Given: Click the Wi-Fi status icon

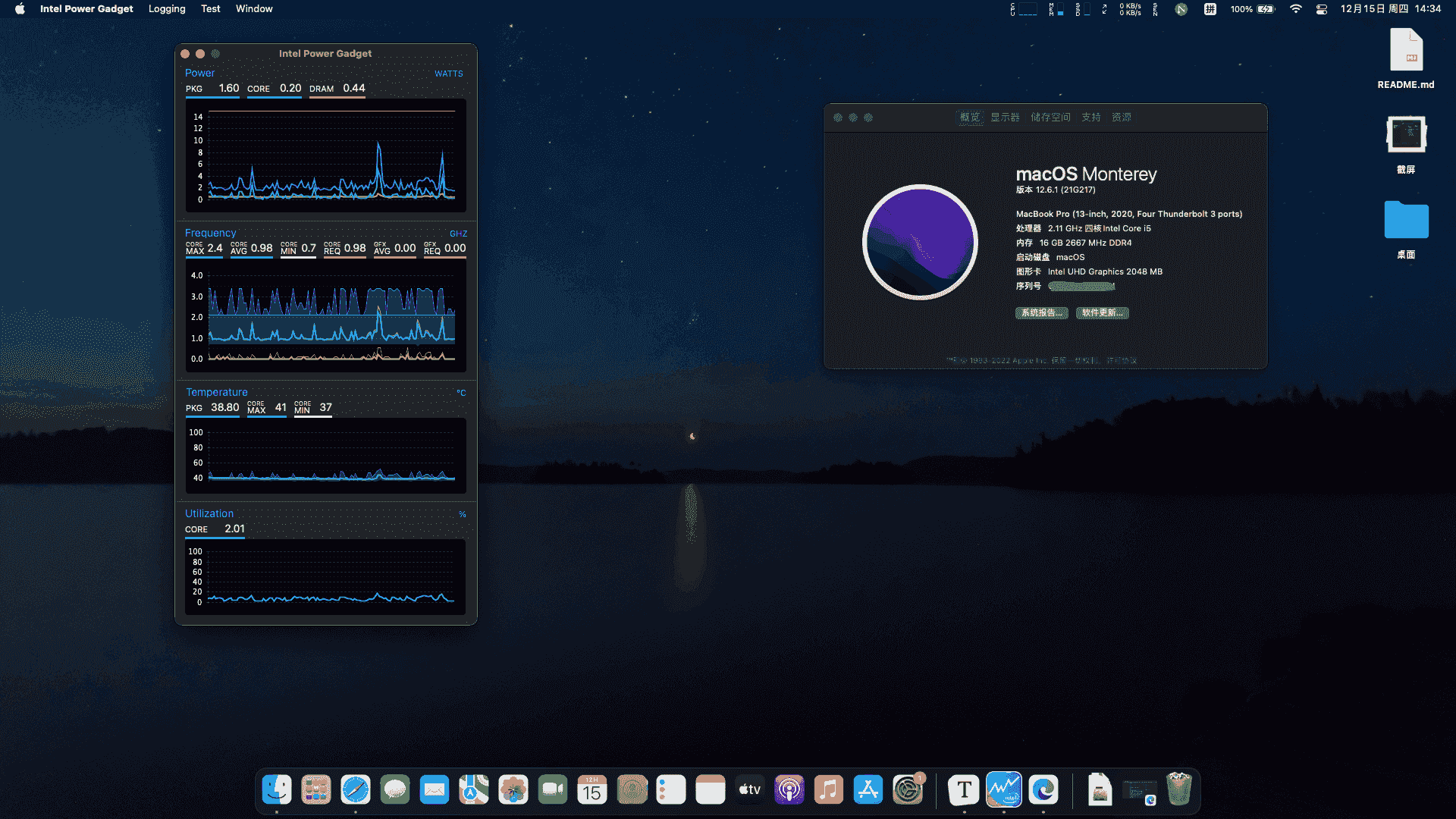Looking at the screenshot, I should (x=1296, y=9).
